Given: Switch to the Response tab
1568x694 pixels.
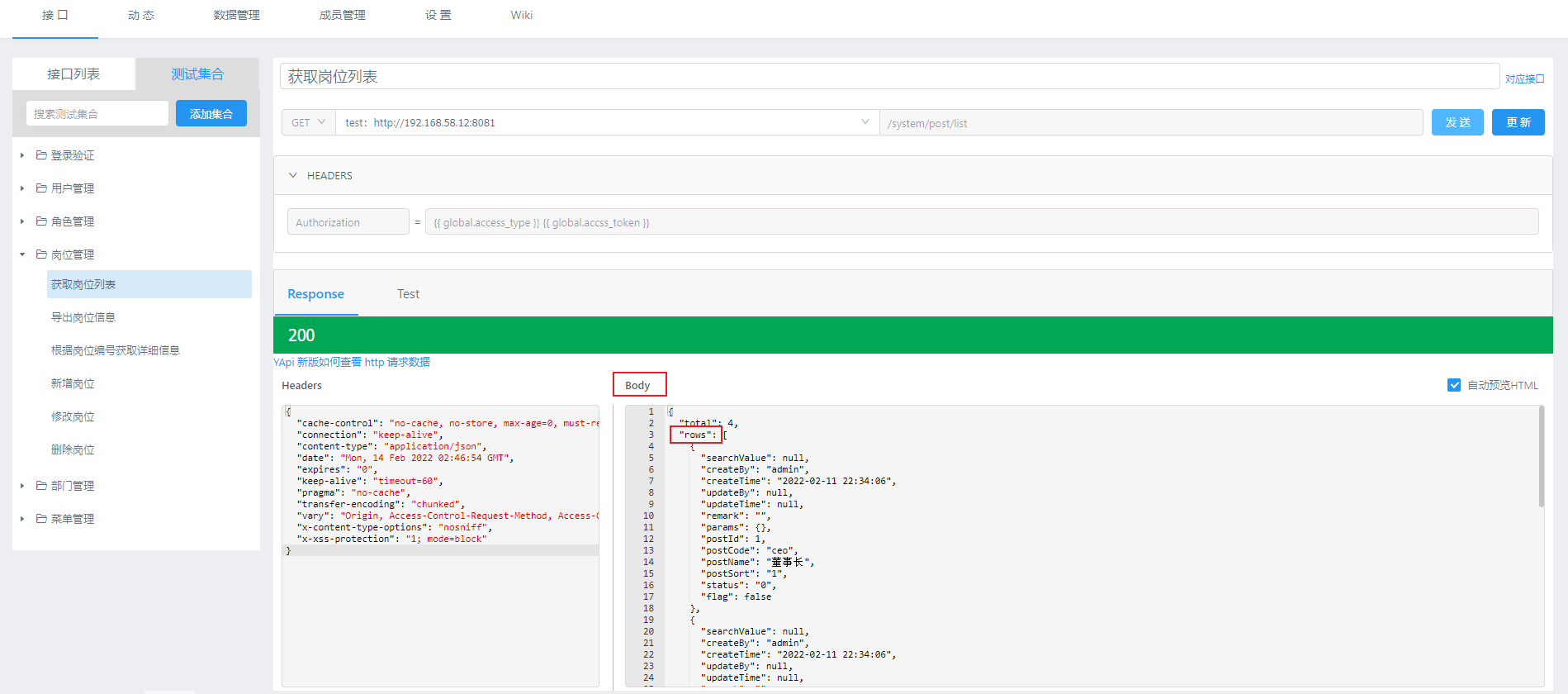Looking at the screenshot, I should pos(315,294).
